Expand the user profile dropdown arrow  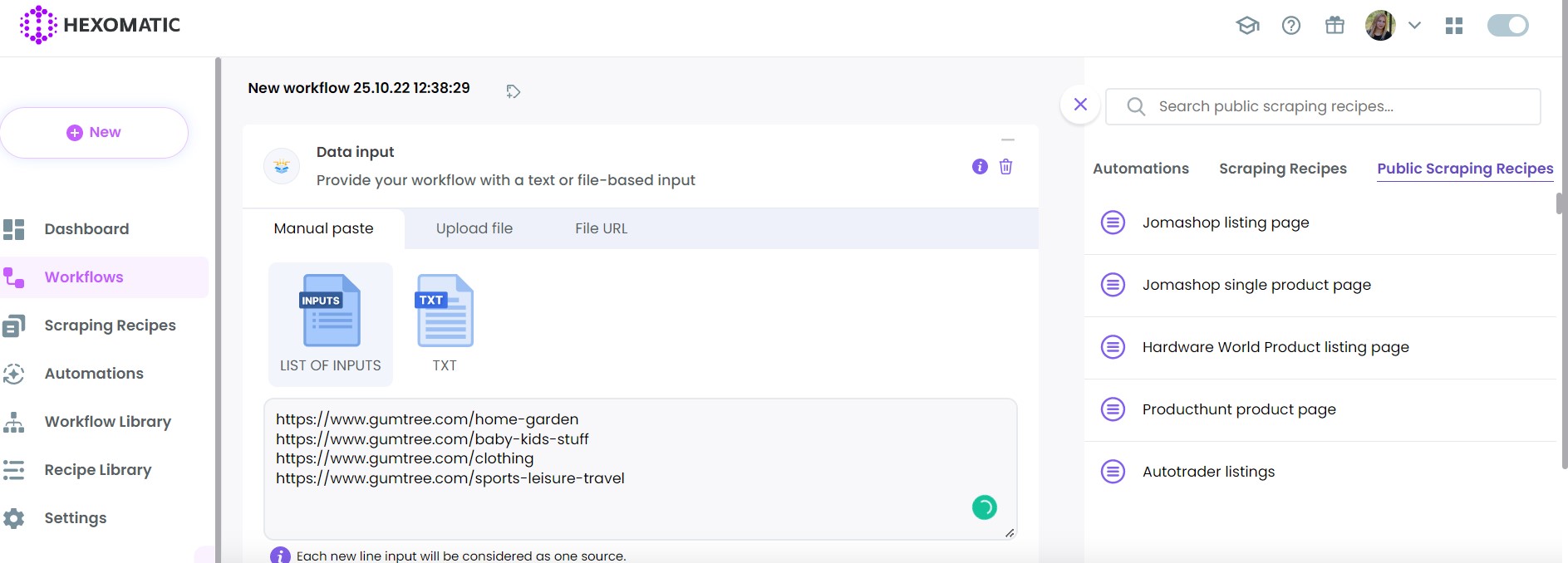1414,26
